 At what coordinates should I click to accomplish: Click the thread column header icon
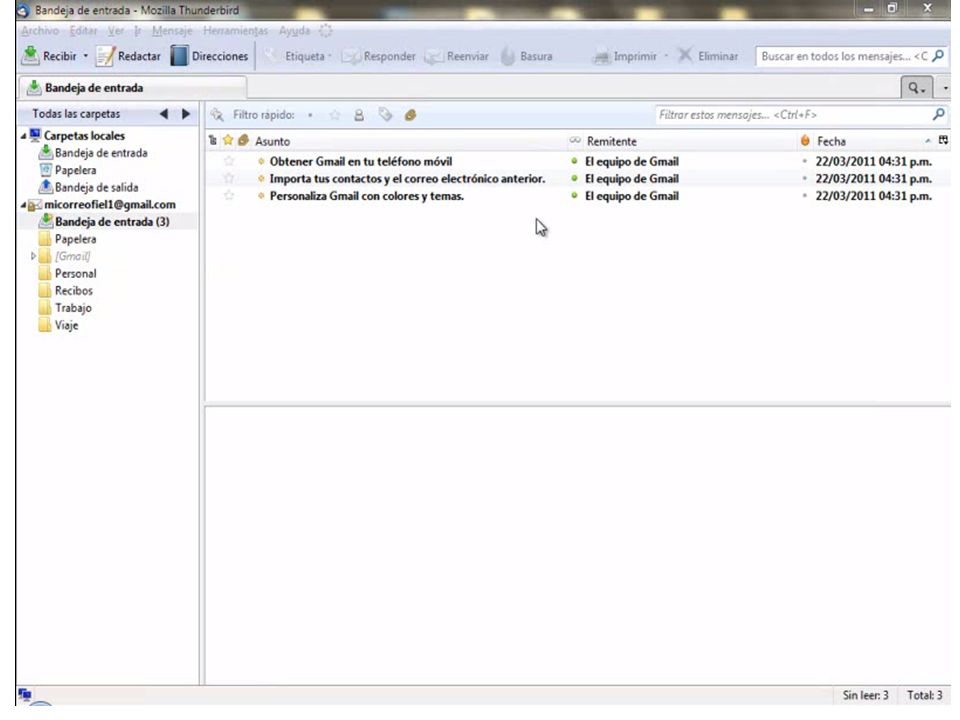(x=212, y=141)
